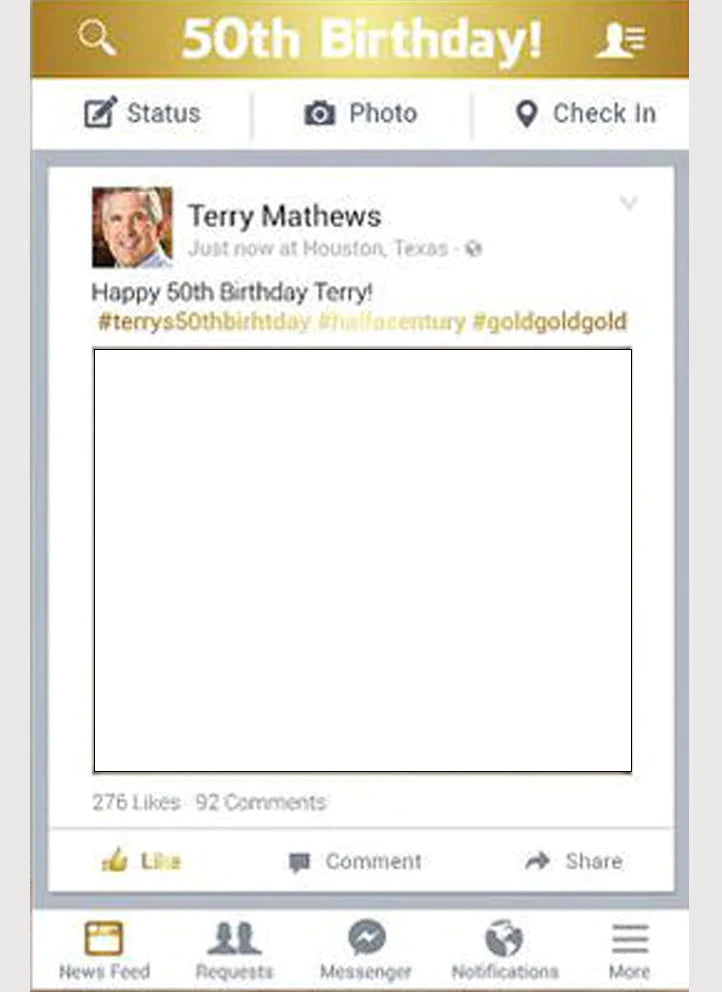This screenshot has height=992, width=722.
Task: Click the Terry Mathews name link
Action: coord(284,216)
